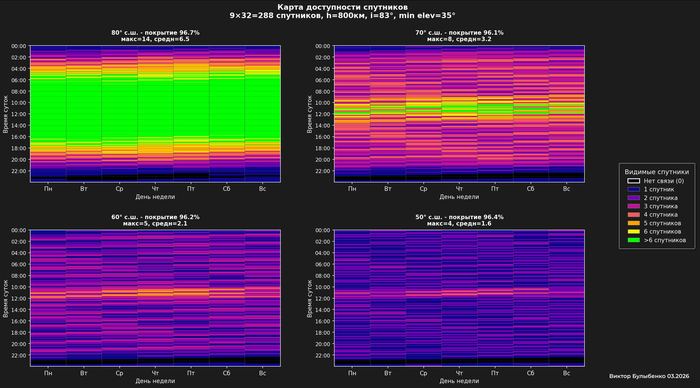Image resolution: width=700 pixels, height=388 pixels.
Task: Click the blue '1 спутник' legend swatch
Action: tap(633, 189)
